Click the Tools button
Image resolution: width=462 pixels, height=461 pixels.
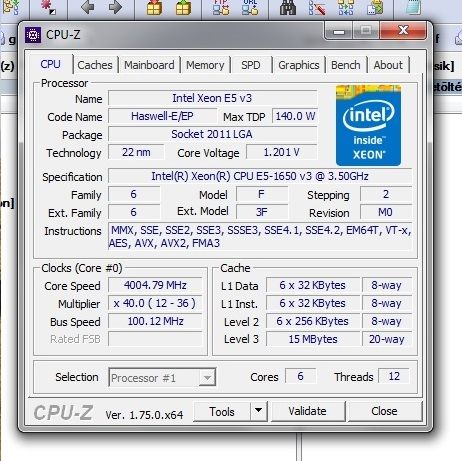[x=222, y=412]
